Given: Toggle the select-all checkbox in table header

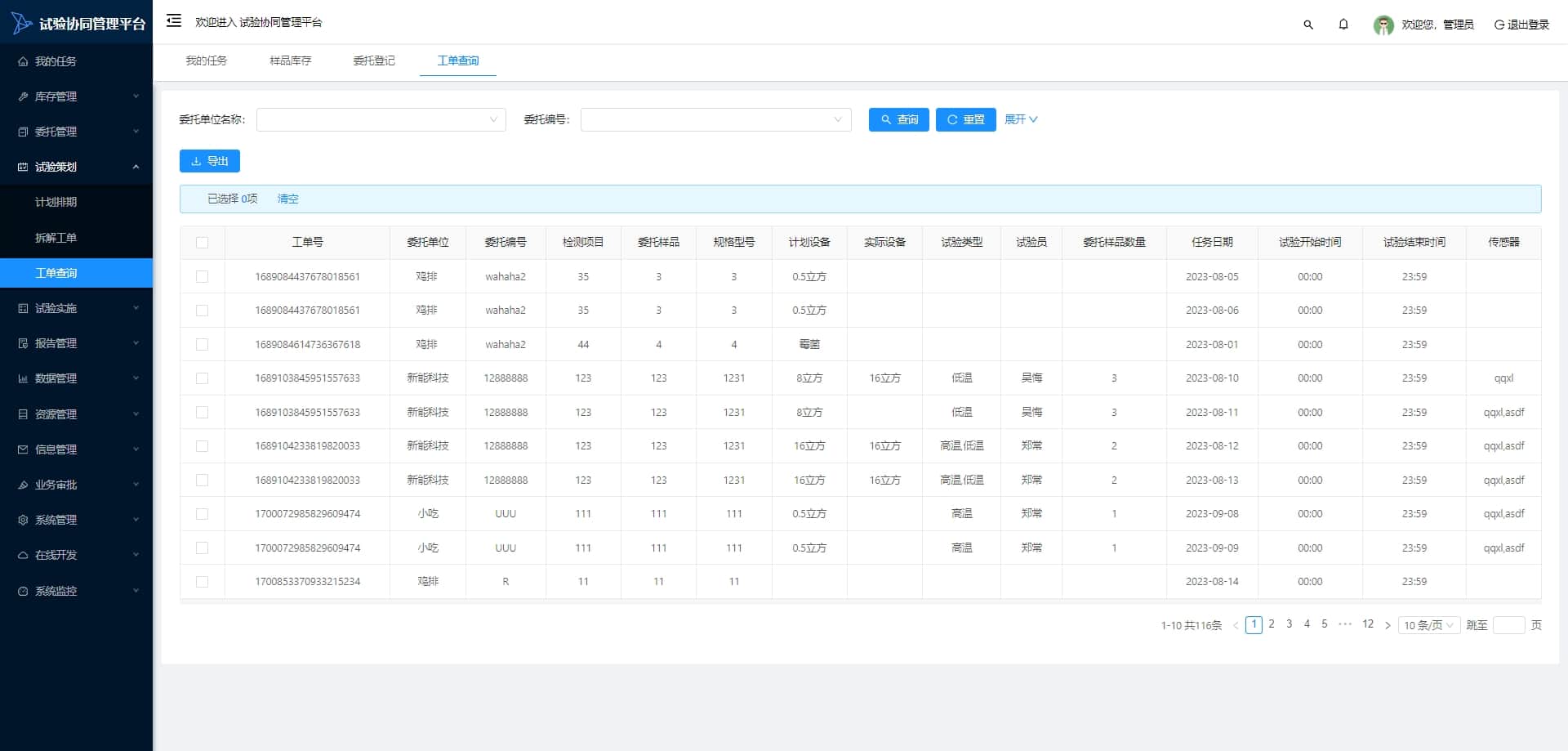Looking at the screenshot, I should (x=203, y=243).
